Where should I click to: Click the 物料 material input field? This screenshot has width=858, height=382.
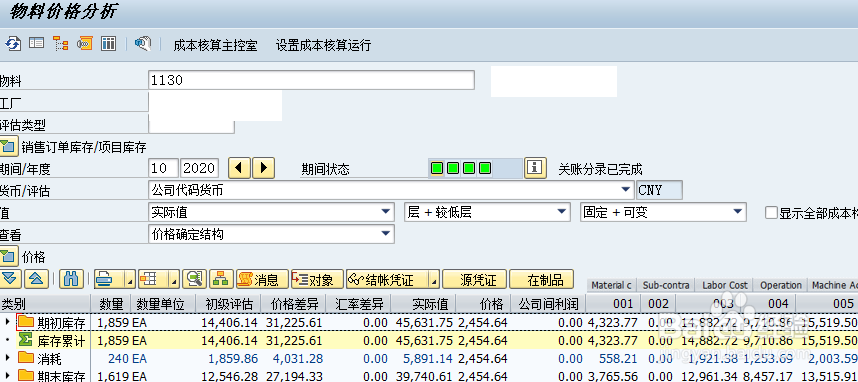(x=311, y=80)
